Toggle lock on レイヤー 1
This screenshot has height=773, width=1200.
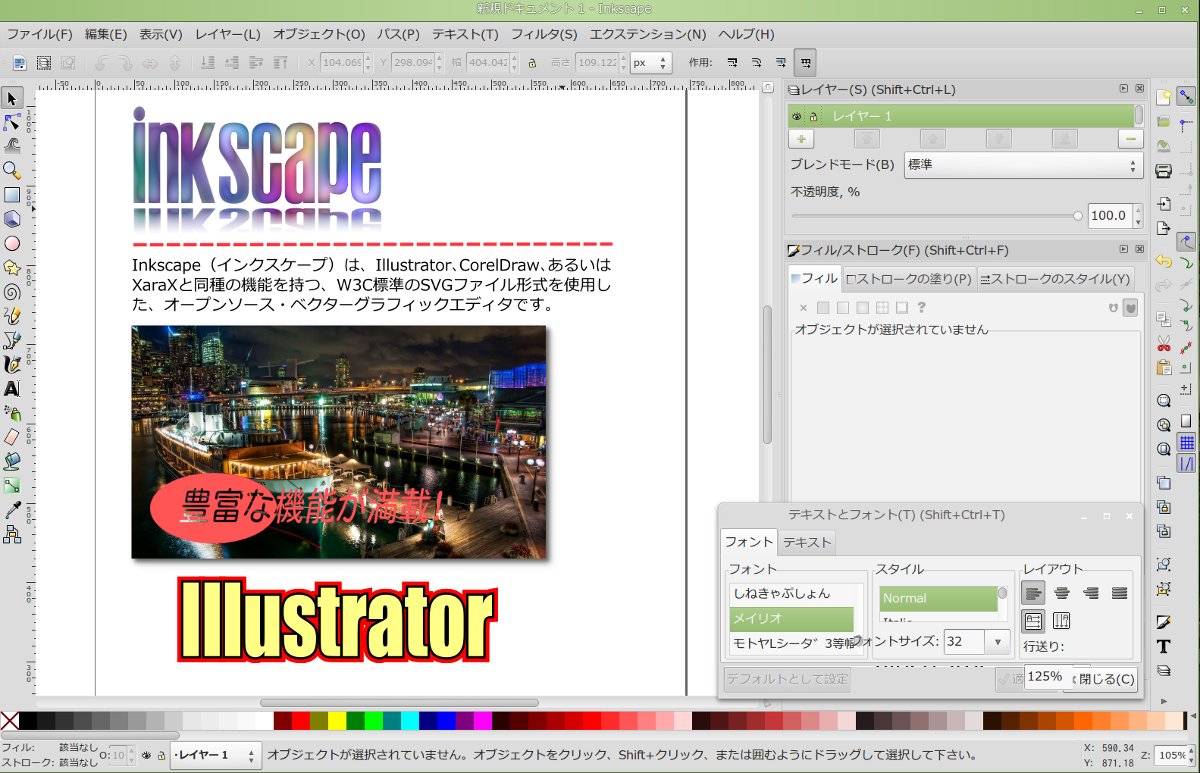coord(814,117)
